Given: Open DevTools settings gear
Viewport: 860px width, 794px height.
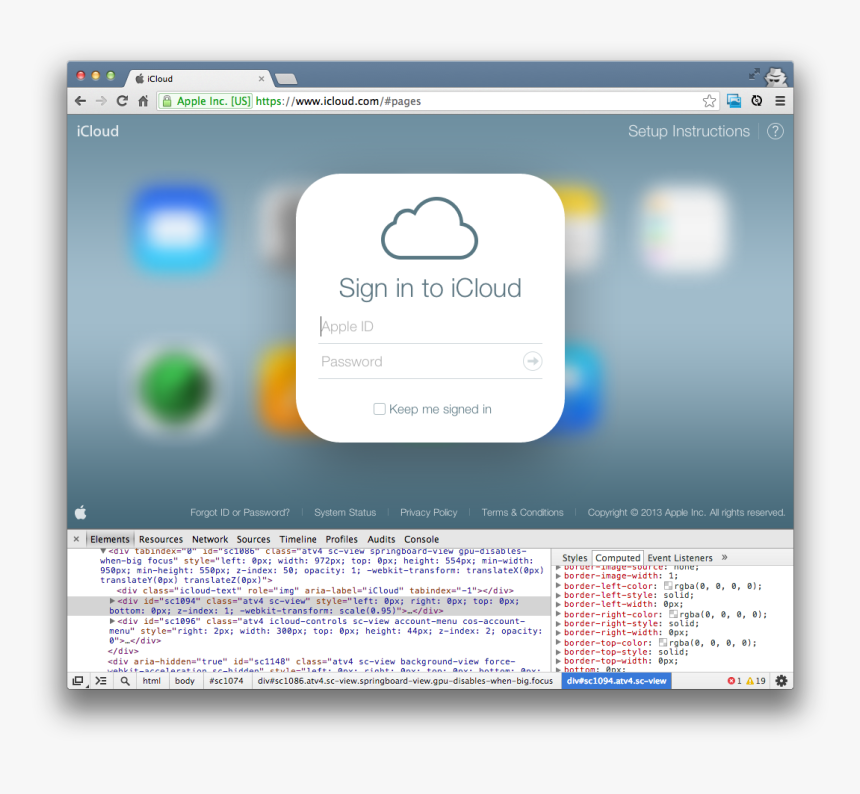Looking at the screenshot, I should [x=781, y=681].
